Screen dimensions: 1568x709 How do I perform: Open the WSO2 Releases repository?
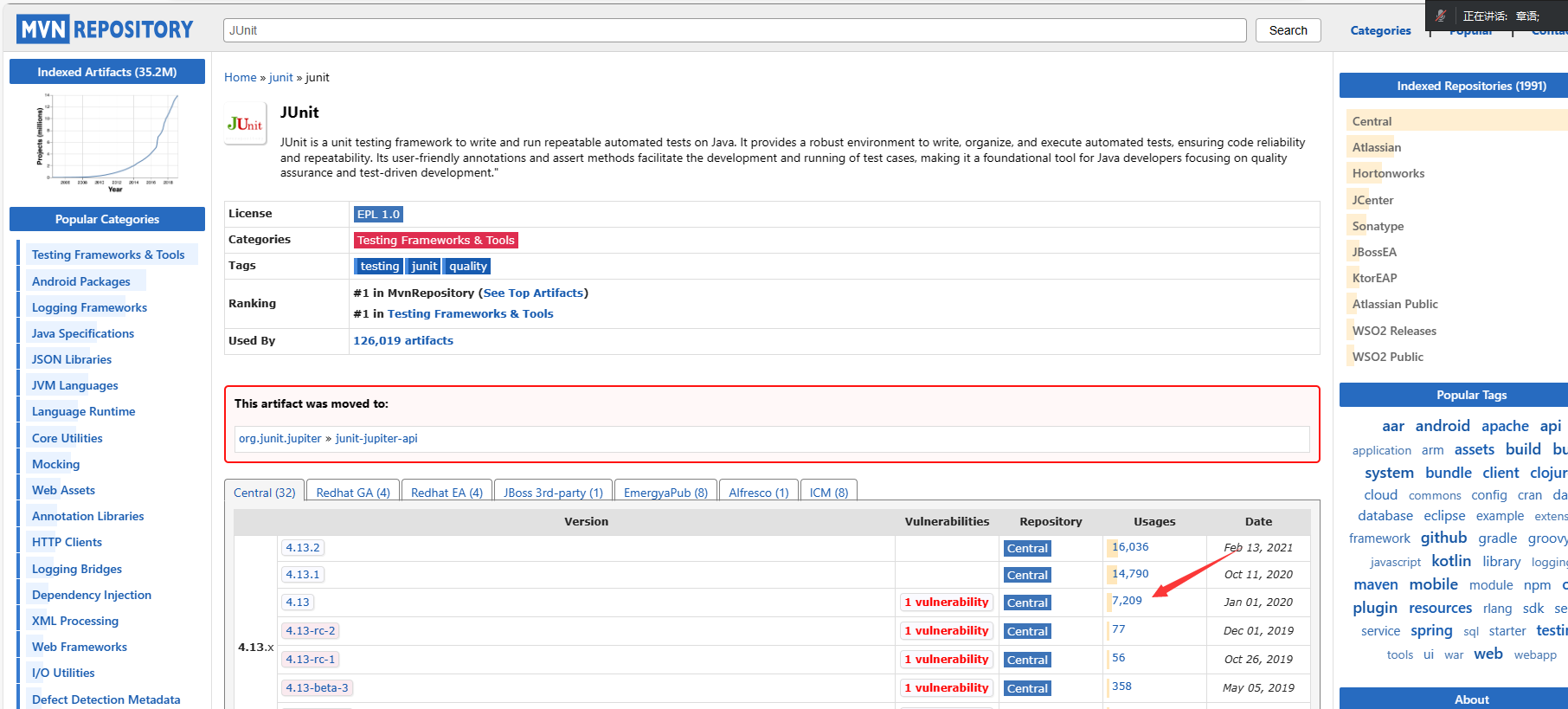tap(1394, 331)
